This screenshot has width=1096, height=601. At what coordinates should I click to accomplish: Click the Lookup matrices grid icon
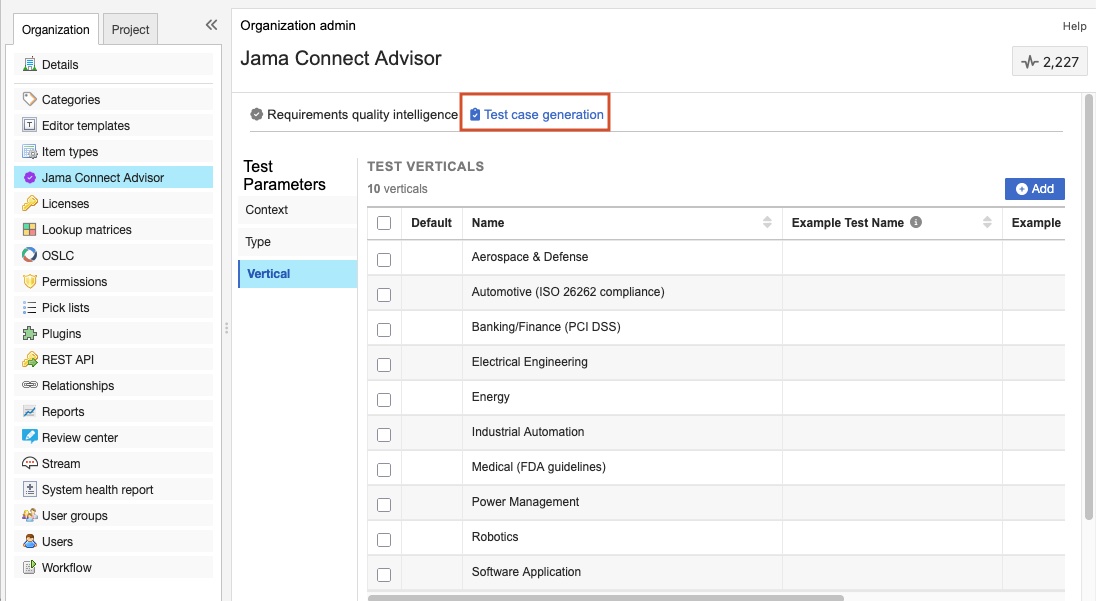pyautogui.click(x=30, y=230)
